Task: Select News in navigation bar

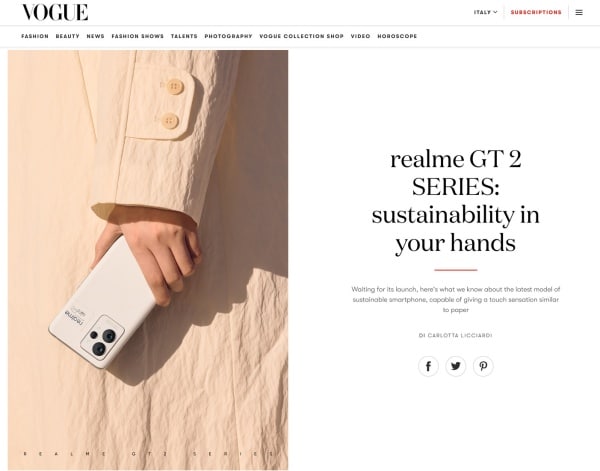Action: (95, 36)
